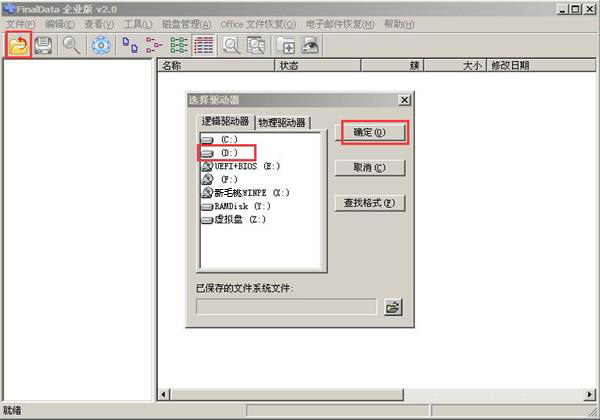Open the 文件(F) menu
The image size is (600, 420).
coord(21,24)
